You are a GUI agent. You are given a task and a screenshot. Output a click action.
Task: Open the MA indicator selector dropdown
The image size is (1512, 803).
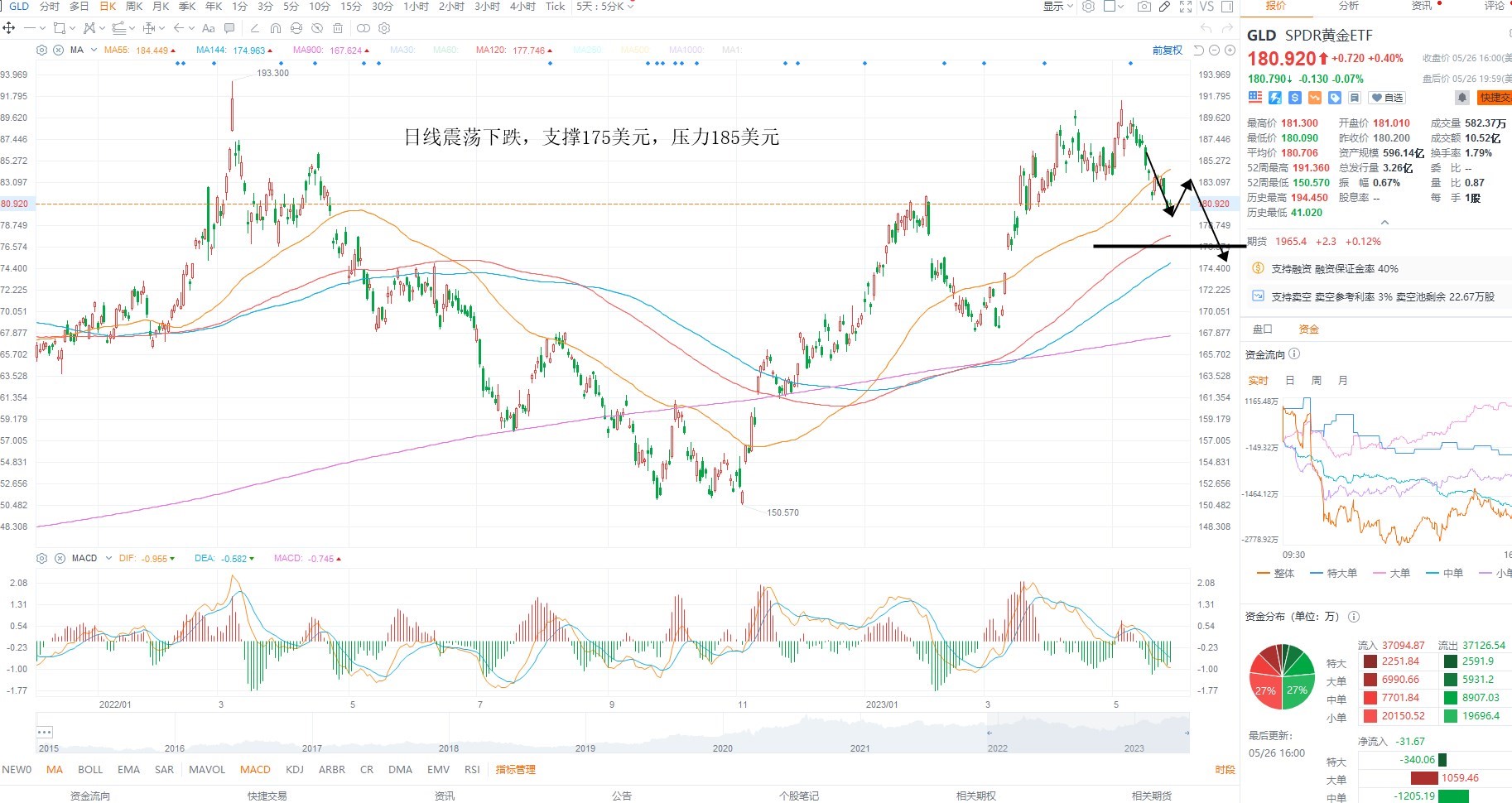pyautogui.click(x=94, y=50)
